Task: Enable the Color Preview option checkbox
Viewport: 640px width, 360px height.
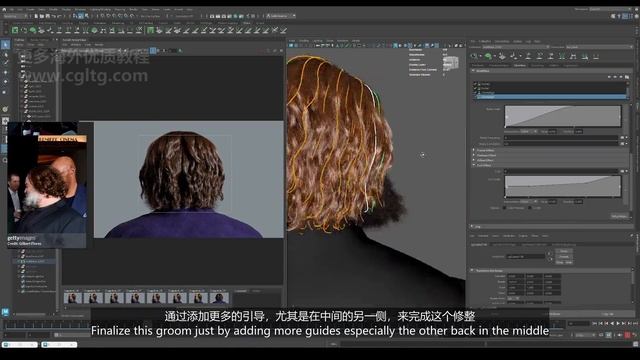Action: point(504,208)
